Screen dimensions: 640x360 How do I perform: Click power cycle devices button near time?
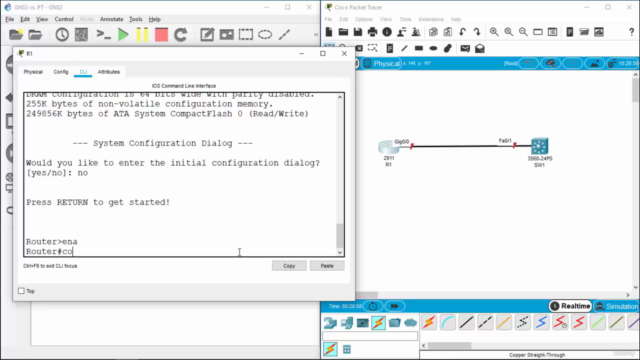(x=373, y=306)
